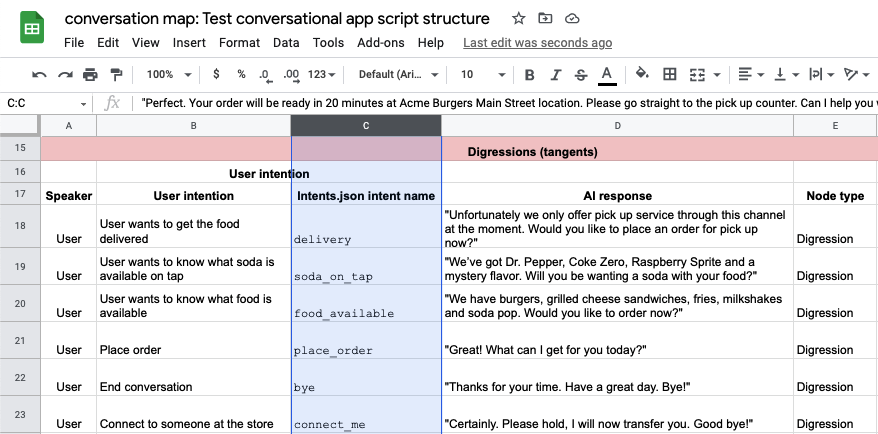The width and height of the screenshot is (878, 434).
Task: Click the Print icon
Action: [91, 74]
